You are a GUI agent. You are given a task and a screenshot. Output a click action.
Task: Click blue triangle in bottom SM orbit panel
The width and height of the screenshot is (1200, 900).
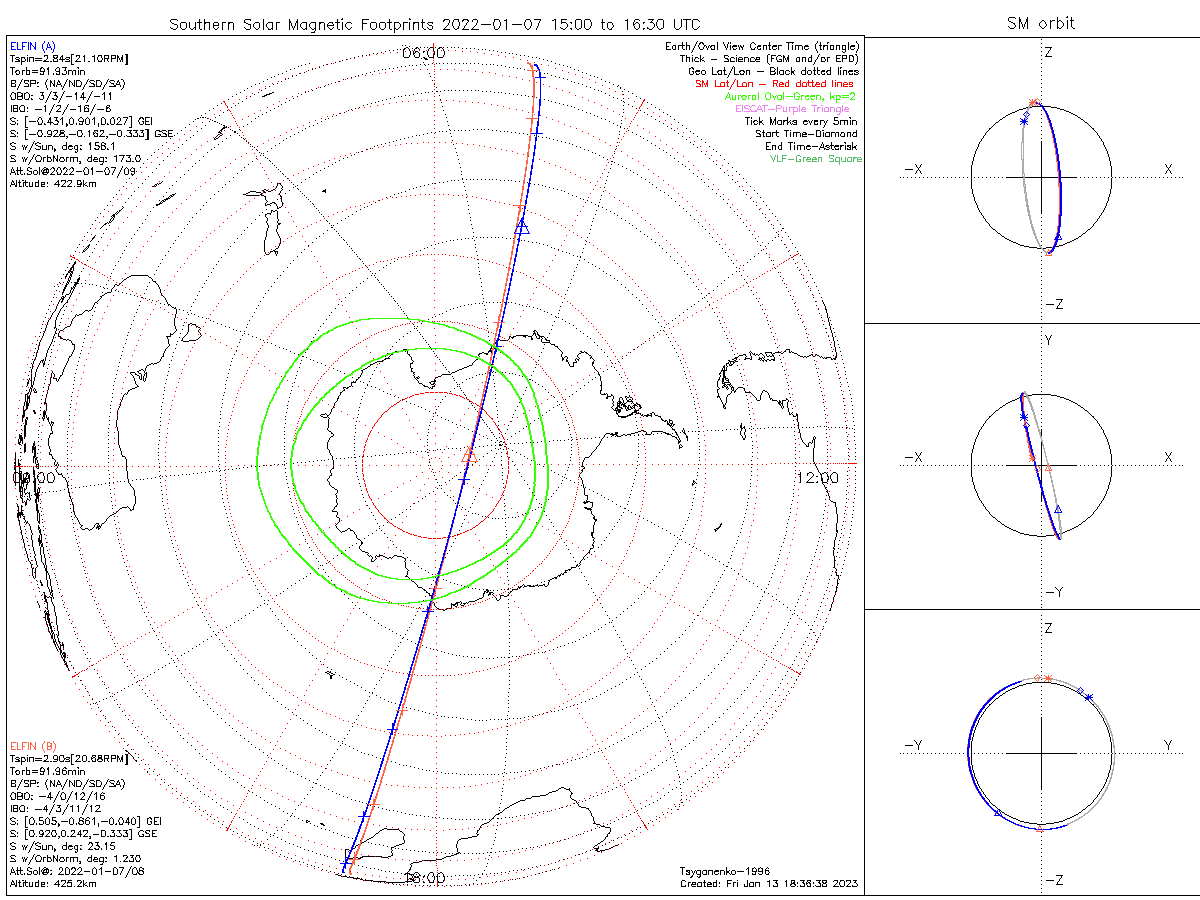998,814
